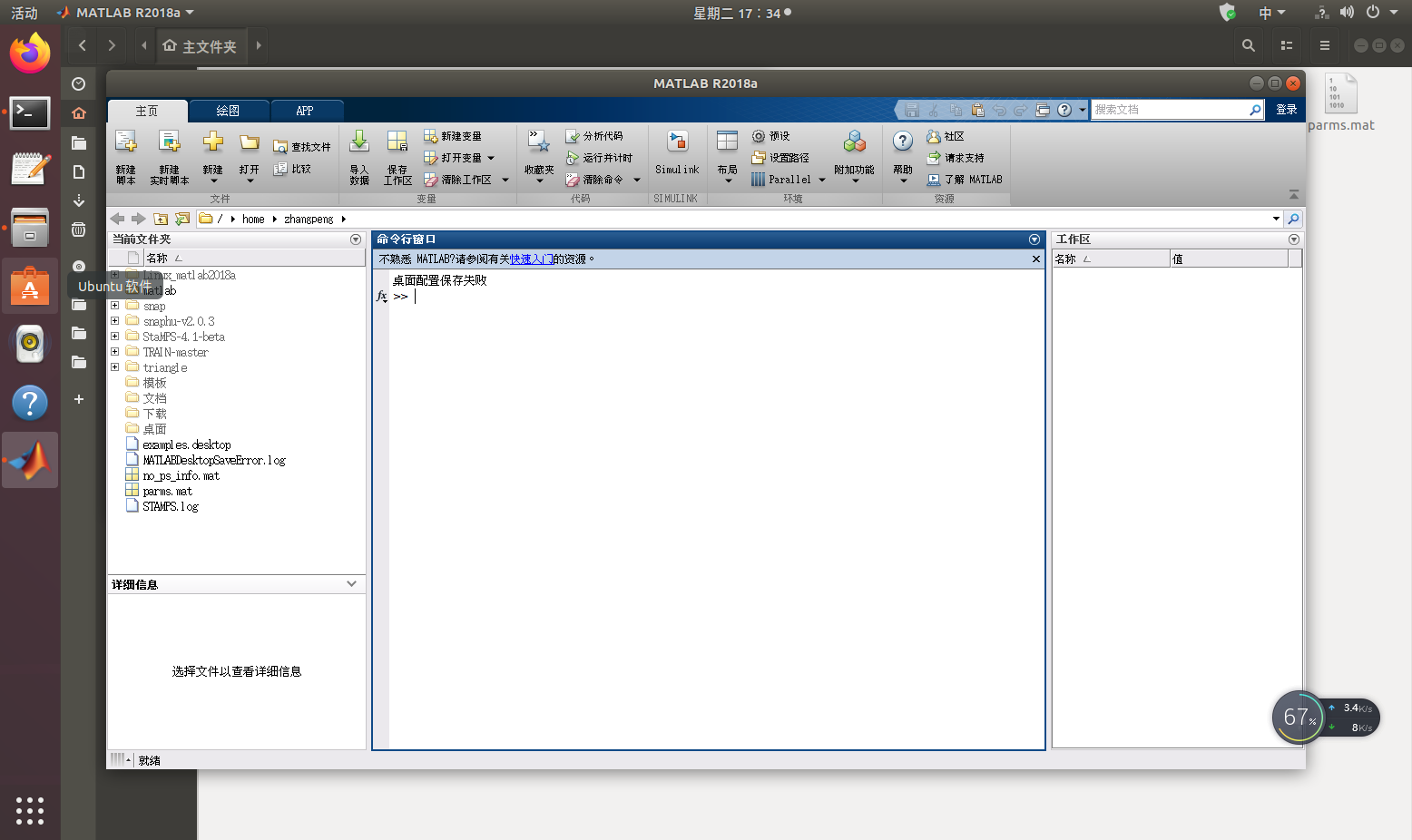Click the browse for folder icon
Viewport: 1412px width, 840px height.
coord(182,219)
